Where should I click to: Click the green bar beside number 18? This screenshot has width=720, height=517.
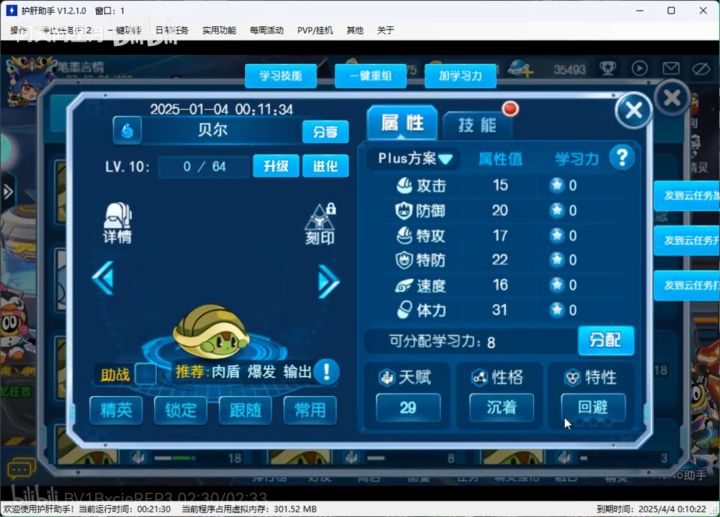click(x=174, y=458)
